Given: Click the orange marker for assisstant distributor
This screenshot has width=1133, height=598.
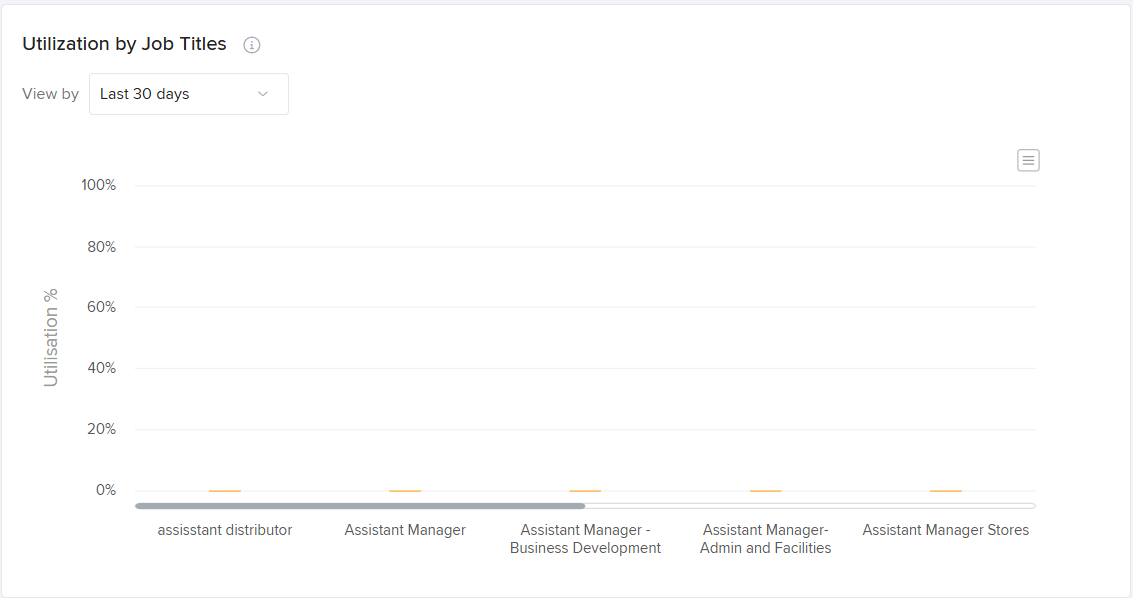Looking at the screenshot, I should (225, 491).
